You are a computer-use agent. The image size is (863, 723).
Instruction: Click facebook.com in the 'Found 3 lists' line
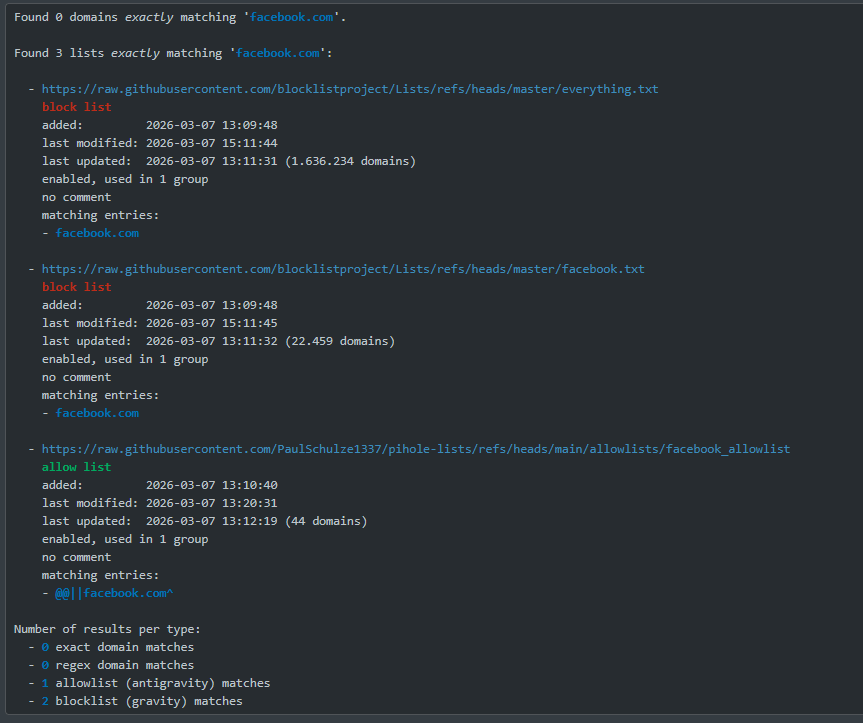[x=277, y=53]
